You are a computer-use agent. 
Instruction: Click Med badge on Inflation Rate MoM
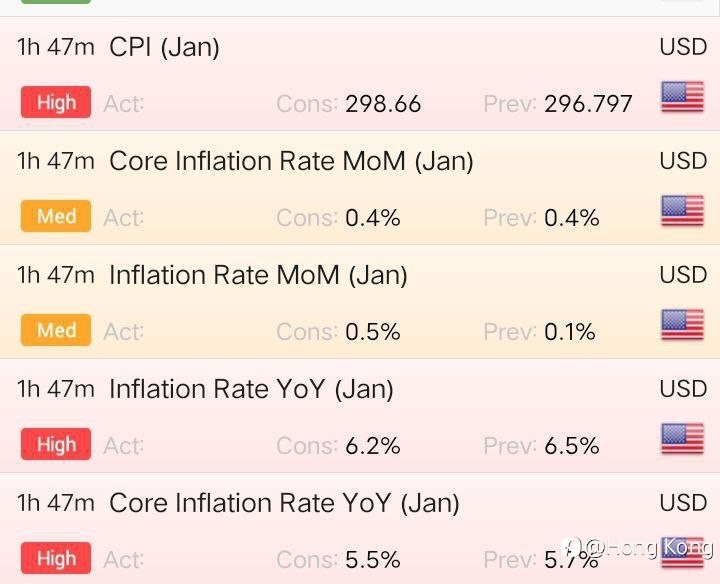pos(56,330)
